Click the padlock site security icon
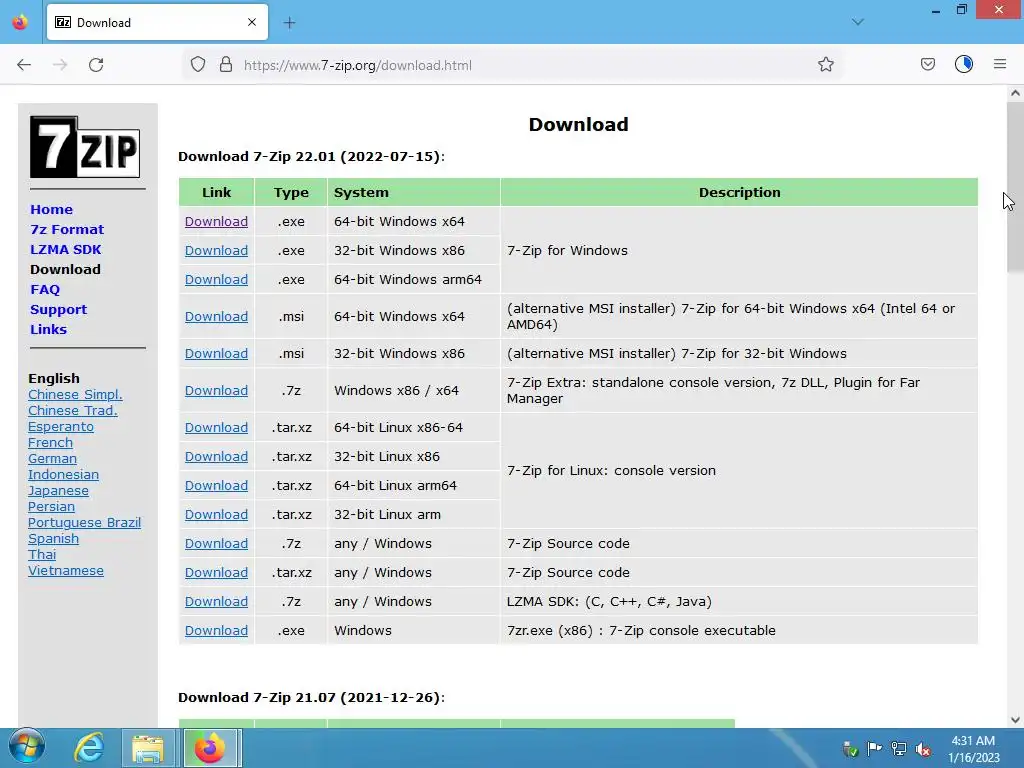This screenshot has height=768, width=1024. (226, 65)
